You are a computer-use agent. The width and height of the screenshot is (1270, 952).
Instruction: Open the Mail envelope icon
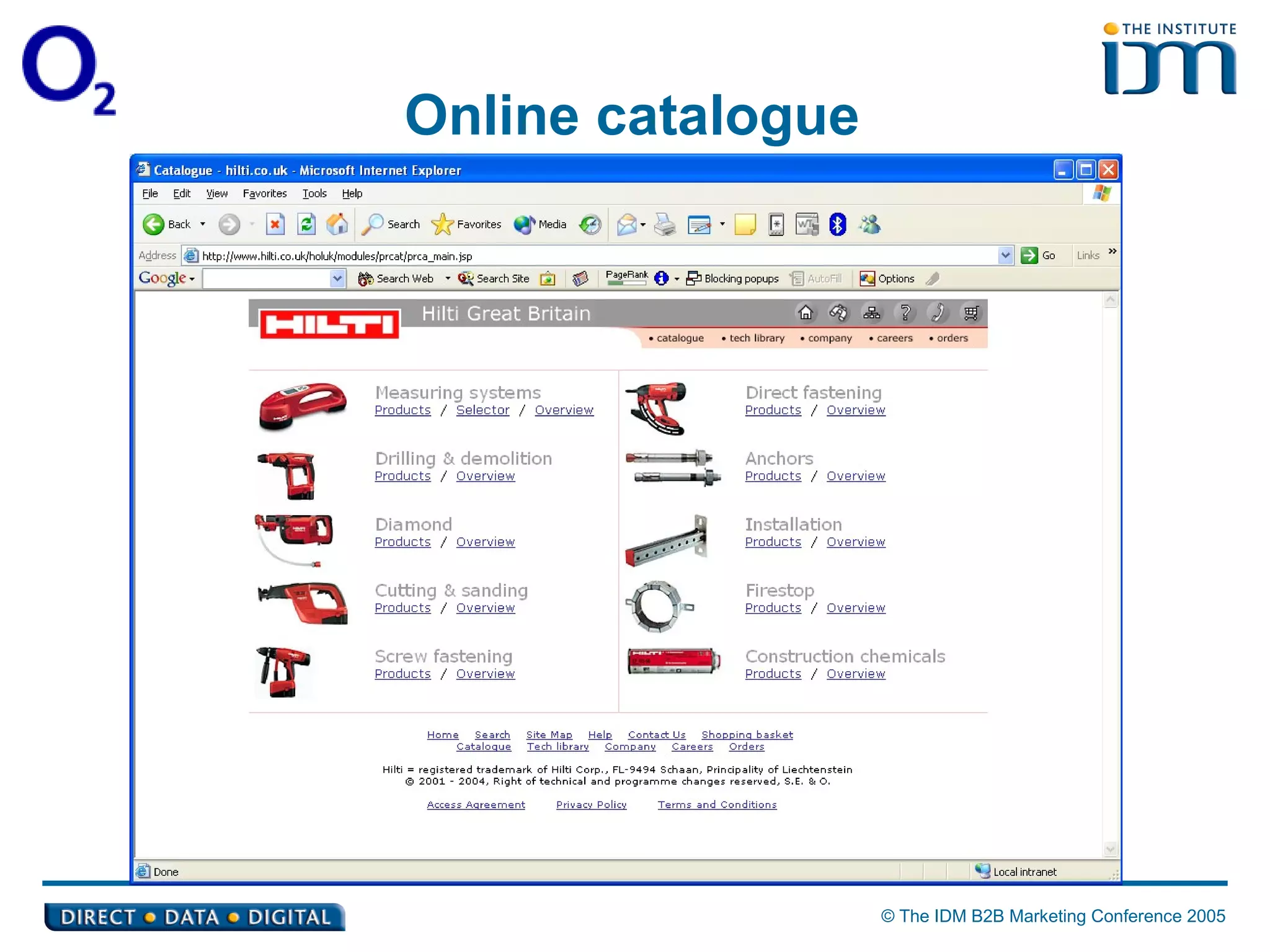(626, 224)
